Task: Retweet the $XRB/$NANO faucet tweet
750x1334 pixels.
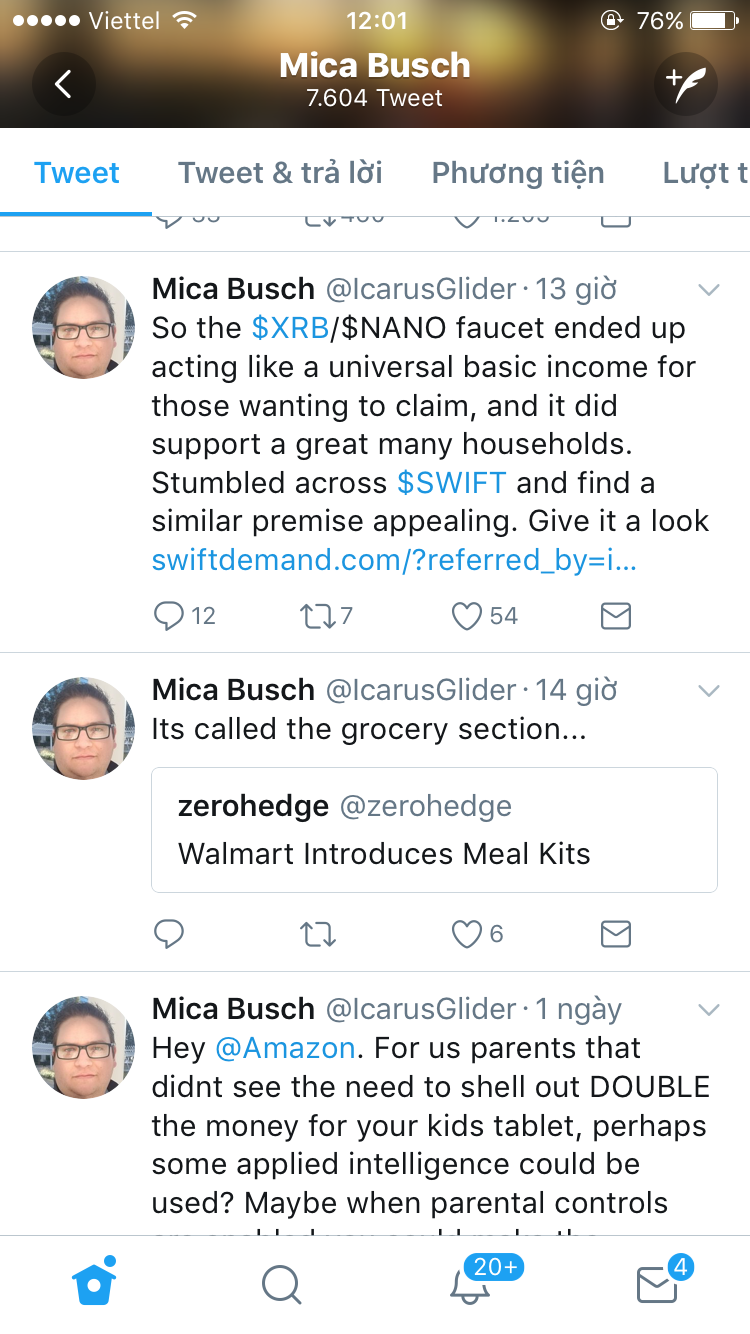Action: [318, 616]
